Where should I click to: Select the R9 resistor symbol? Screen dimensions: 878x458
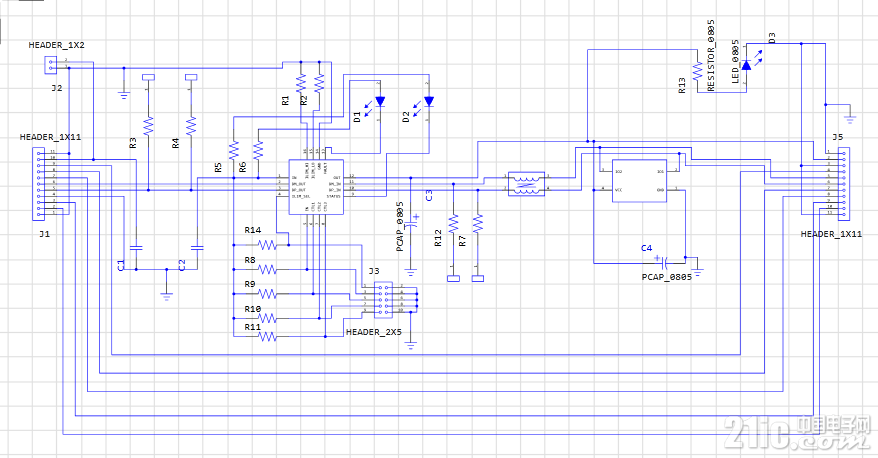click(268, 293)
